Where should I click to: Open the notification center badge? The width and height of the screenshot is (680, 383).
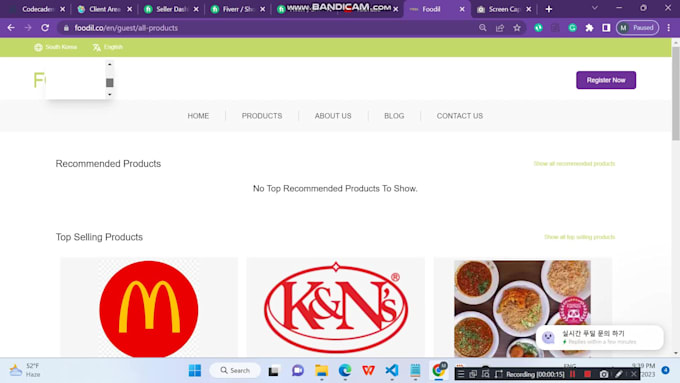(666, 370)
